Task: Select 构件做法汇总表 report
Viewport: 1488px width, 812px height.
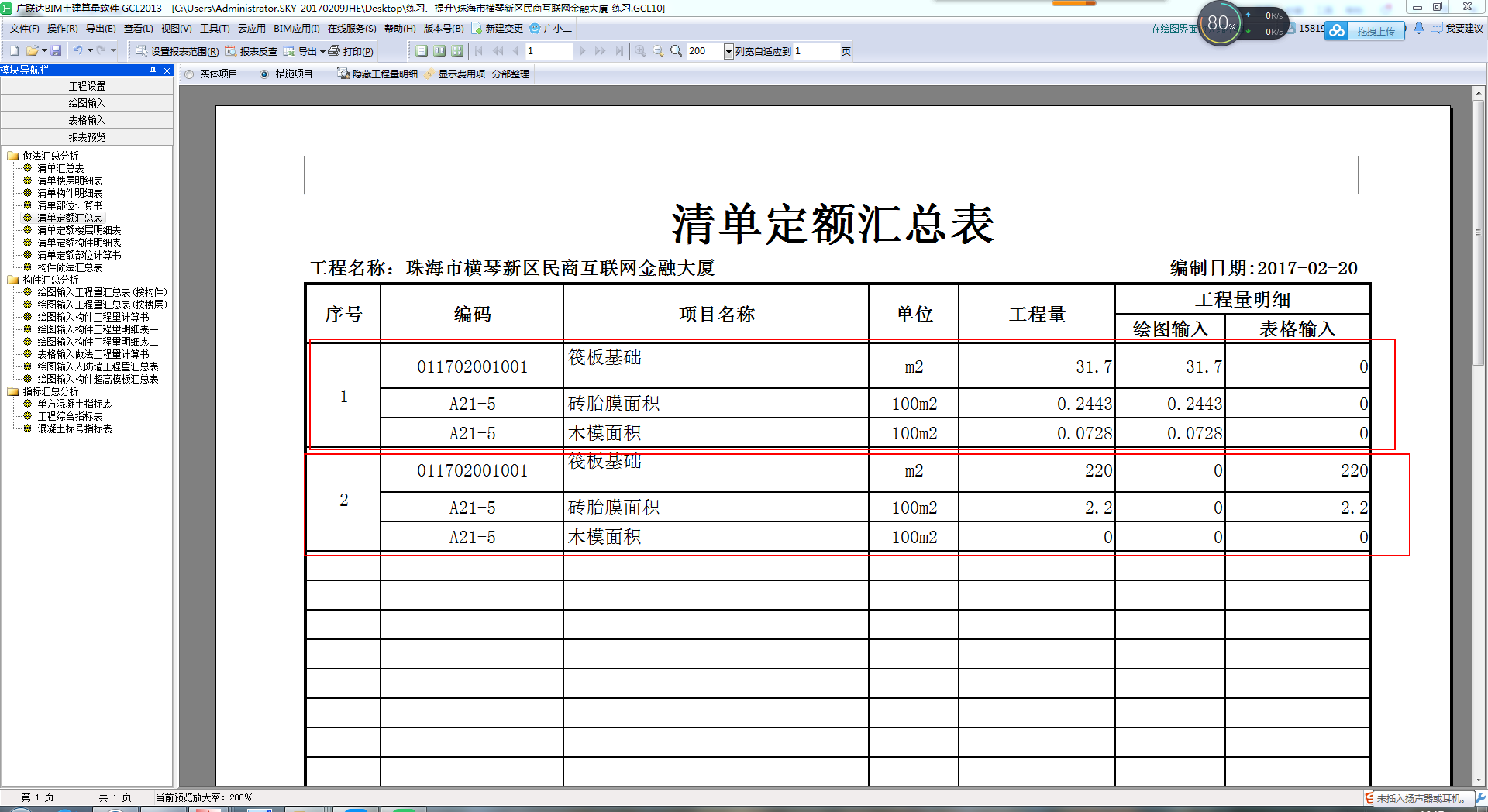Action: pos(70,267)
